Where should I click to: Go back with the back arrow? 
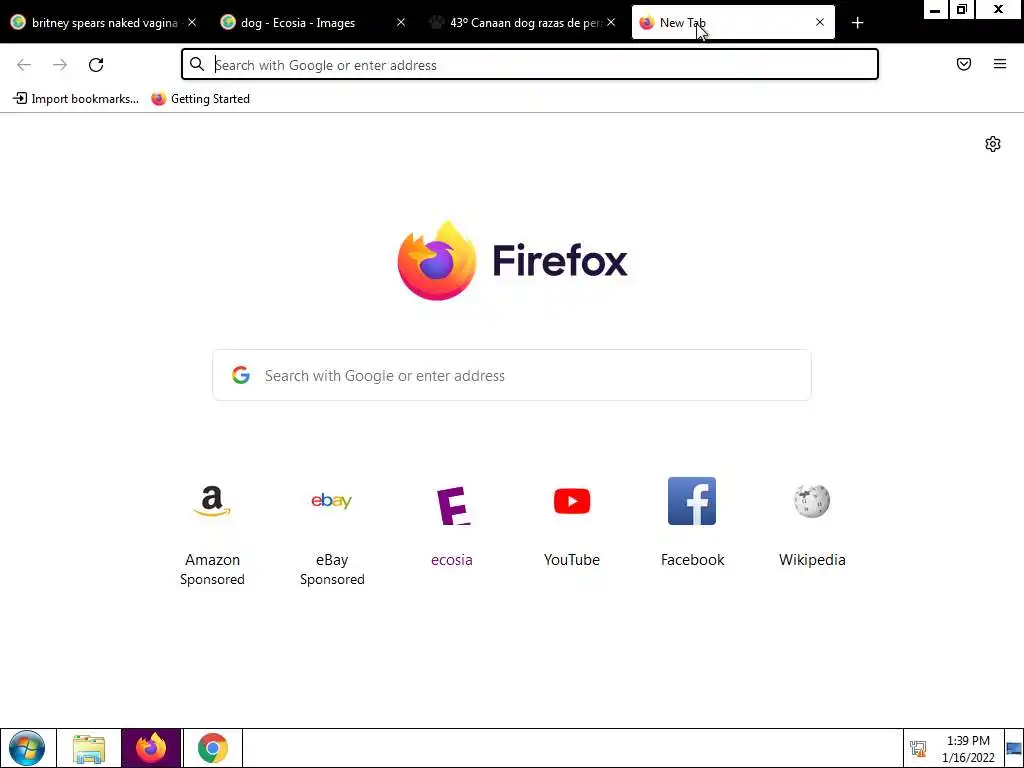pyautogui.click(x=24, y=65)
